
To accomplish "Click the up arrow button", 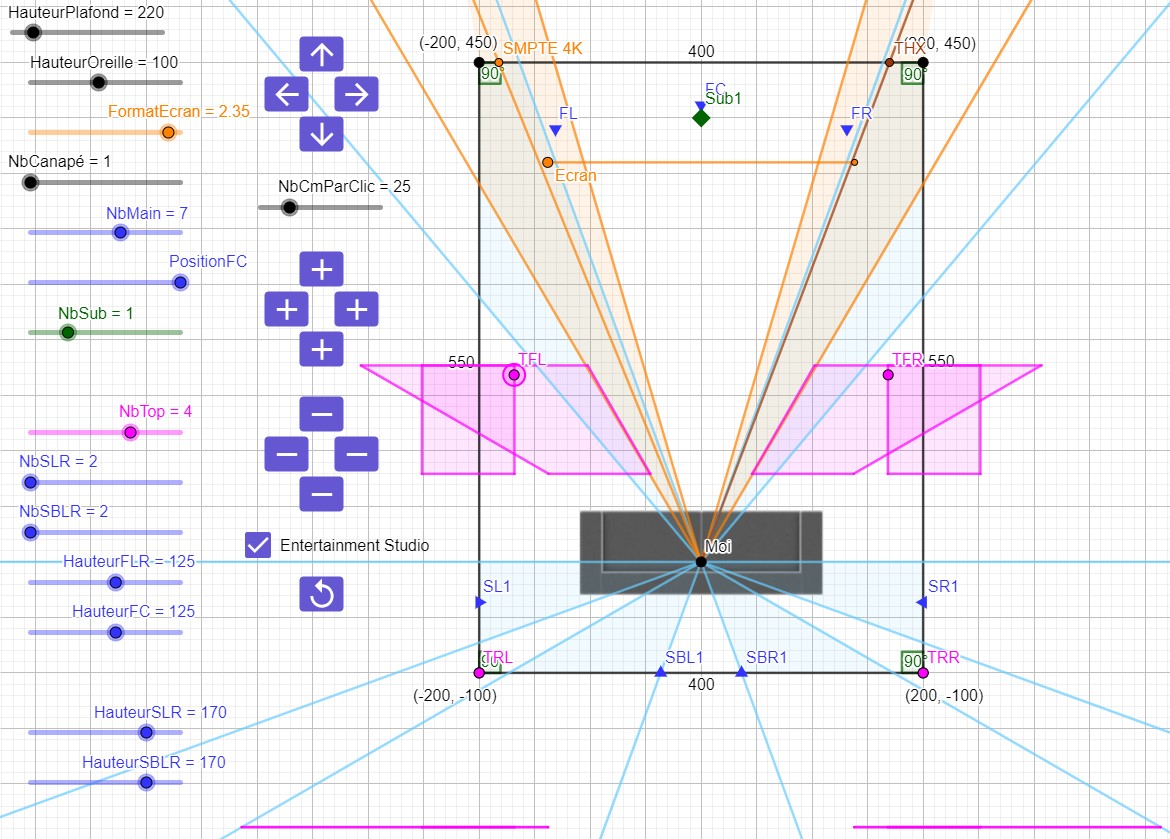I will pos(321,54).
